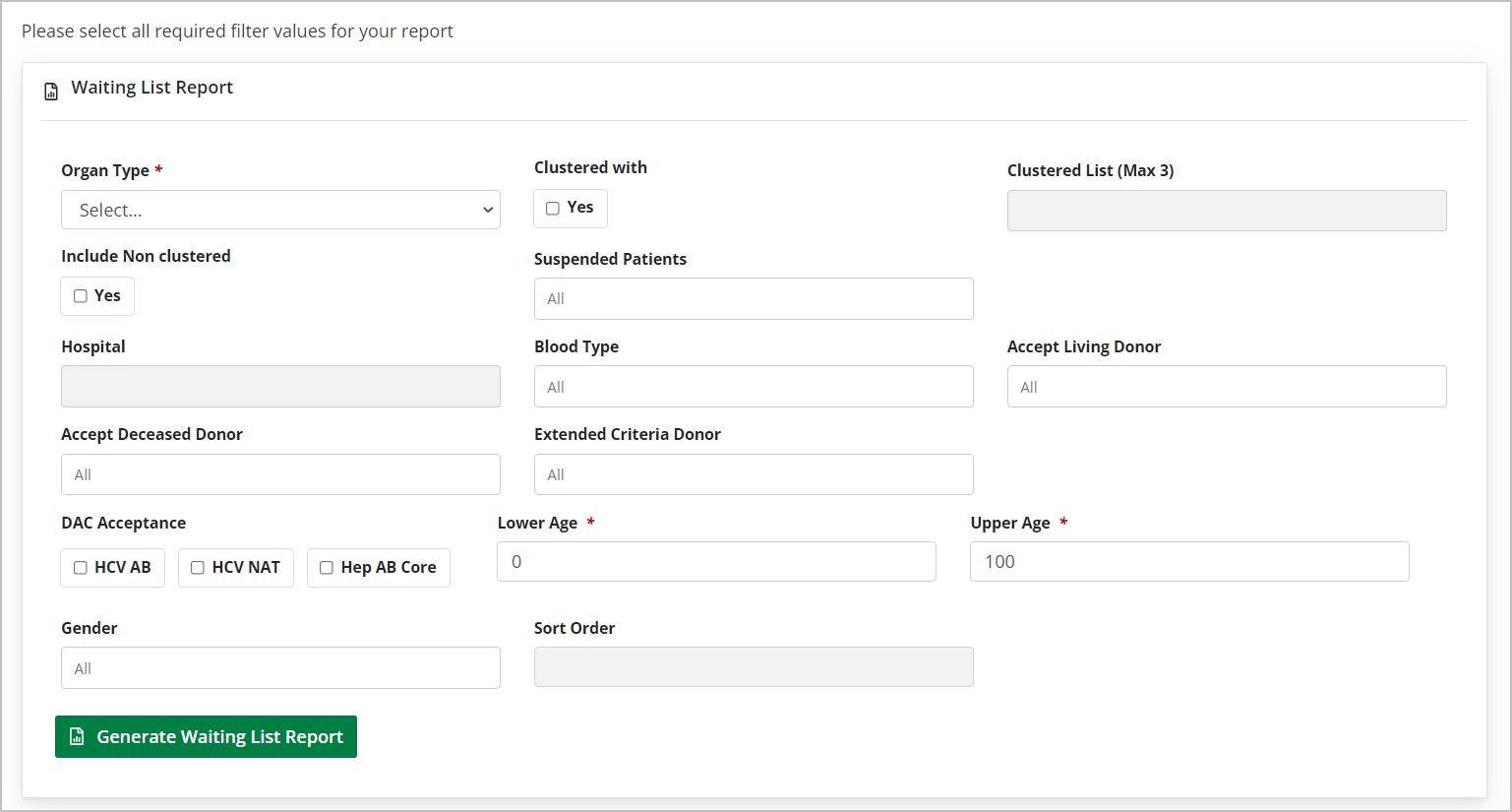The image size is (1512, 812).
Task: Click the report icon beside Waiting List Report heading
Action: pos(50,91)
